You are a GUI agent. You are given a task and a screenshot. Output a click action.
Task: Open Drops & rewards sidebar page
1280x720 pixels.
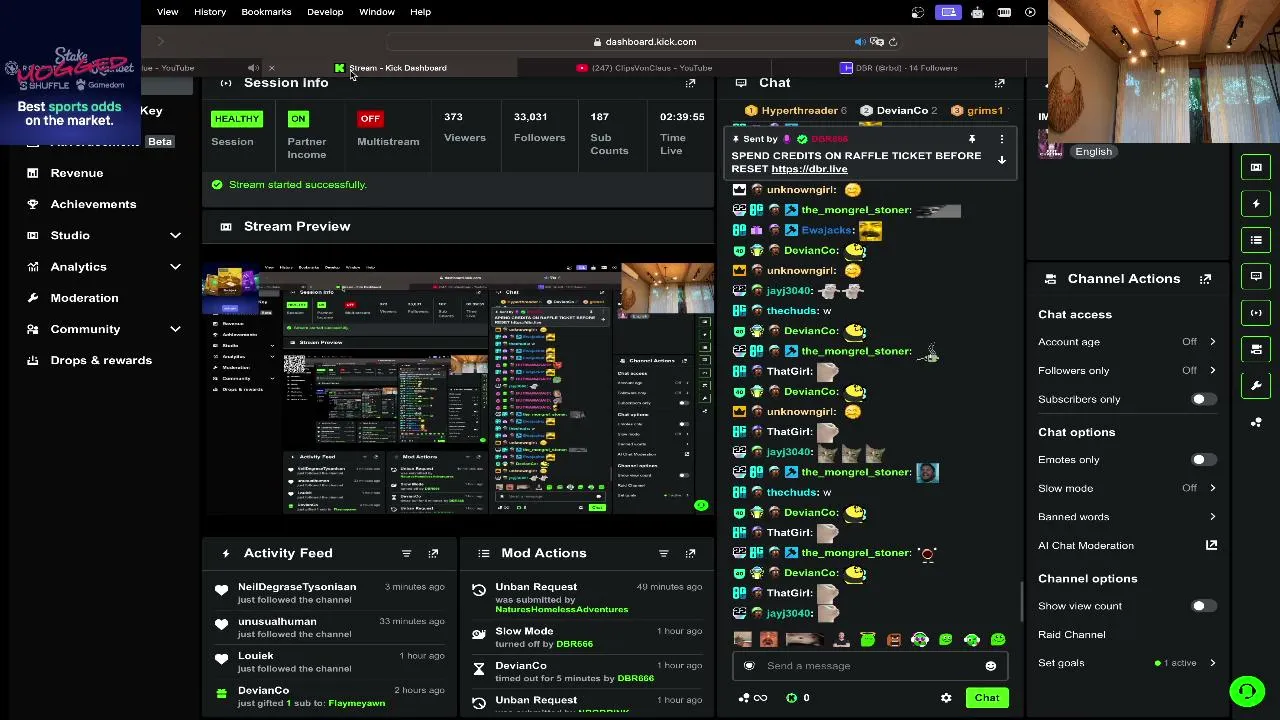101,360
